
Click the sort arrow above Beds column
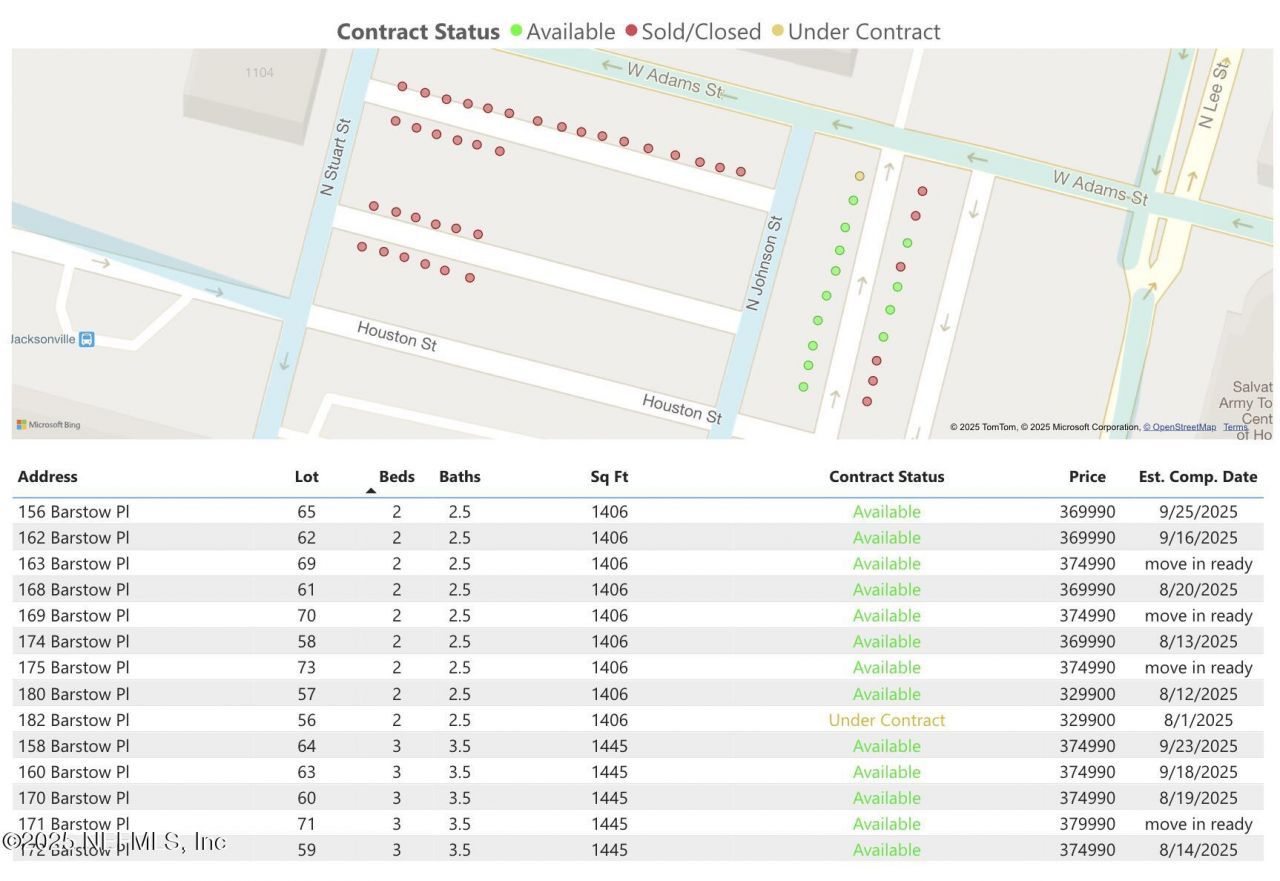[371, 490]
